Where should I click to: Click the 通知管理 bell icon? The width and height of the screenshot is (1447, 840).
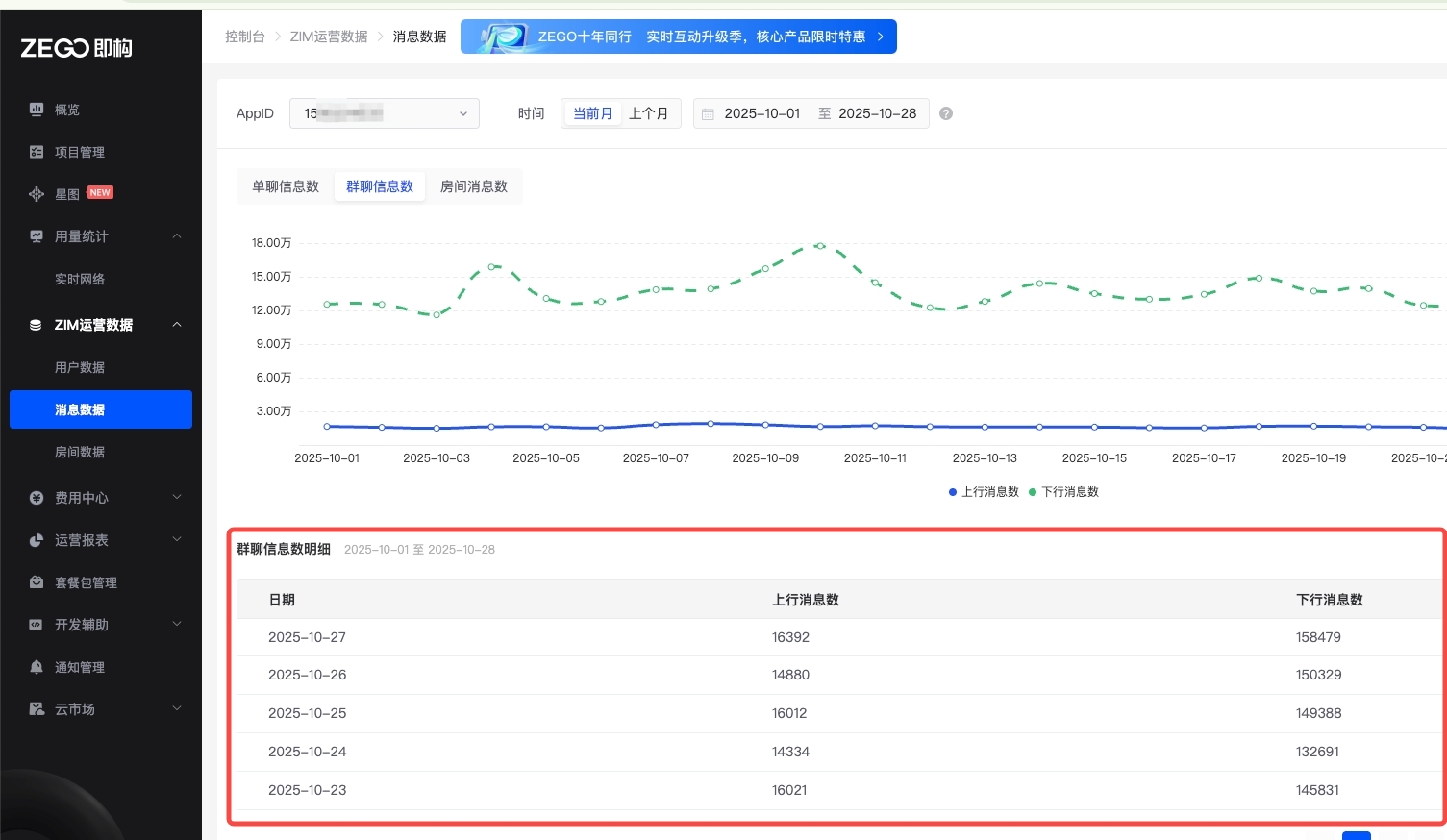coord(37,667)
